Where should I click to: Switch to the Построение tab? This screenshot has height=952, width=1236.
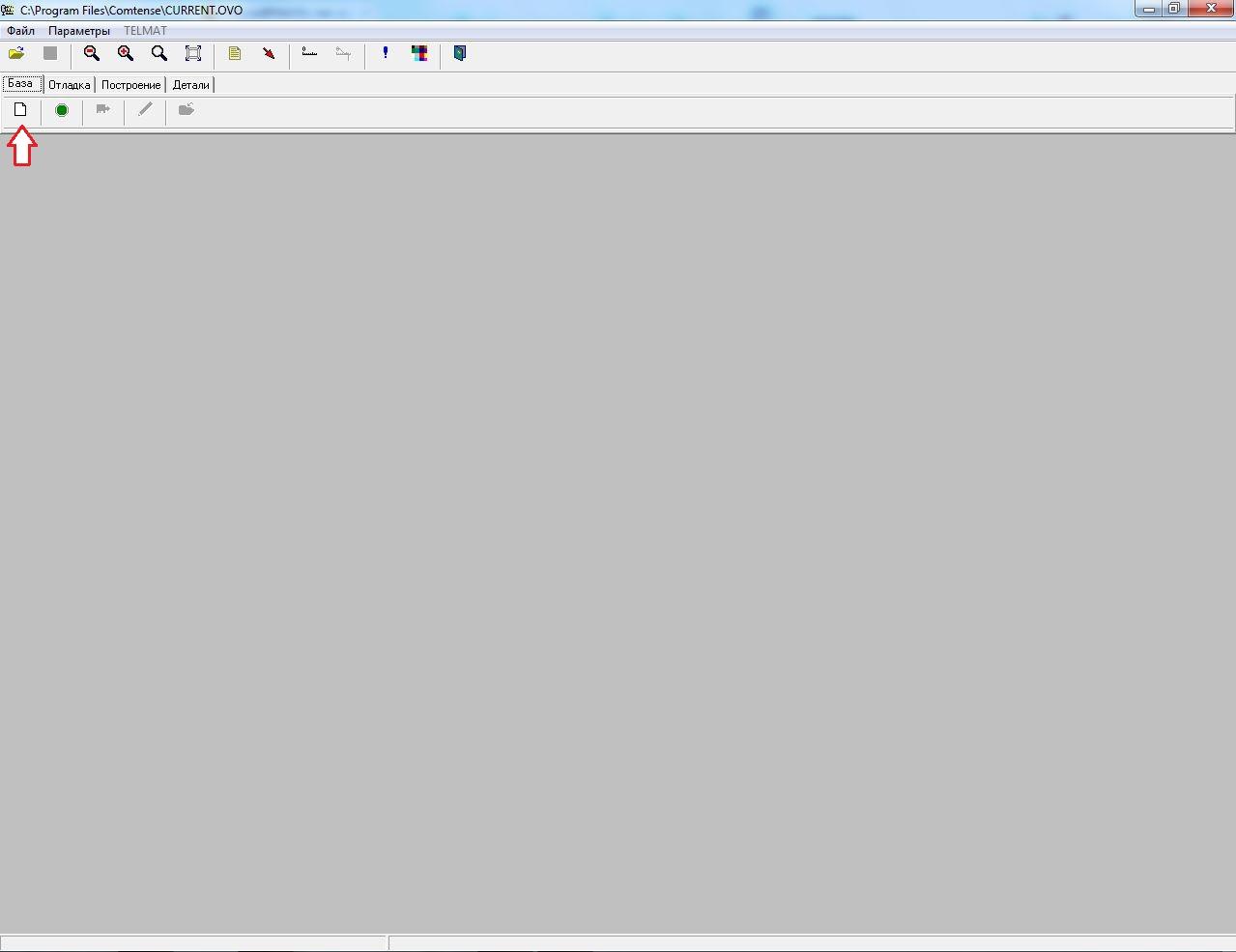(x=130, y=85)
